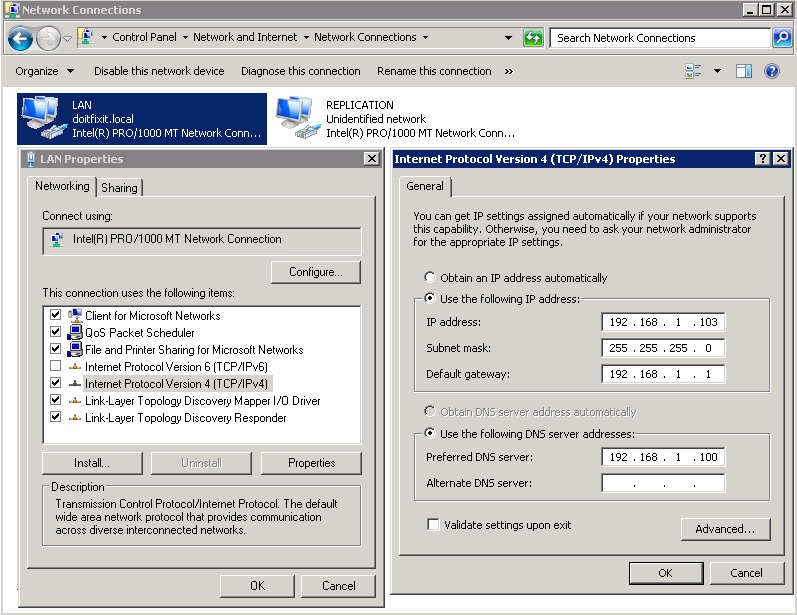Image resolution: width=797 pixels, height=615 pixels.
Task: Click the green Refresh icon
Action: click(533, 38)
